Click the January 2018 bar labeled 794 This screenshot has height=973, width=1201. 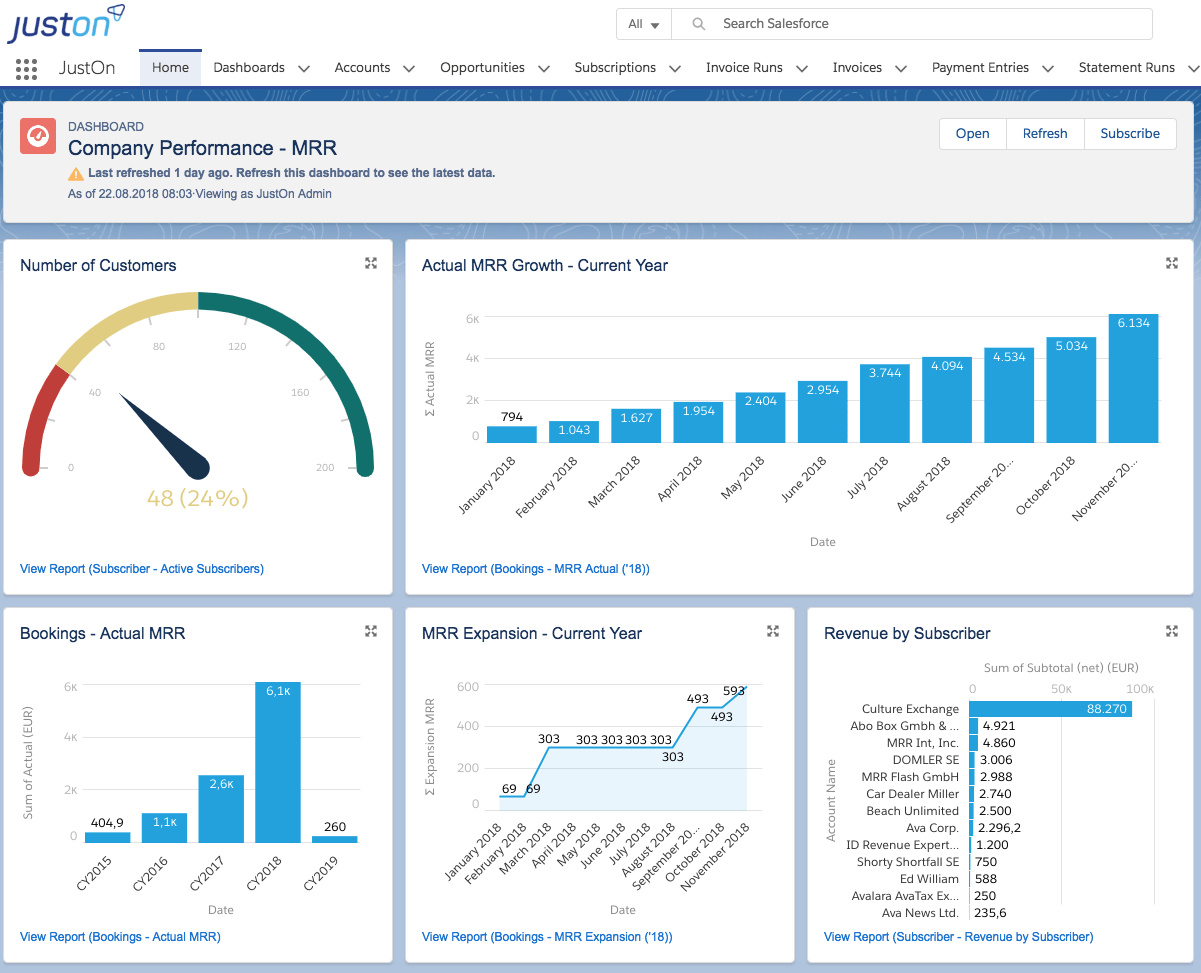[x=512, y=434]
